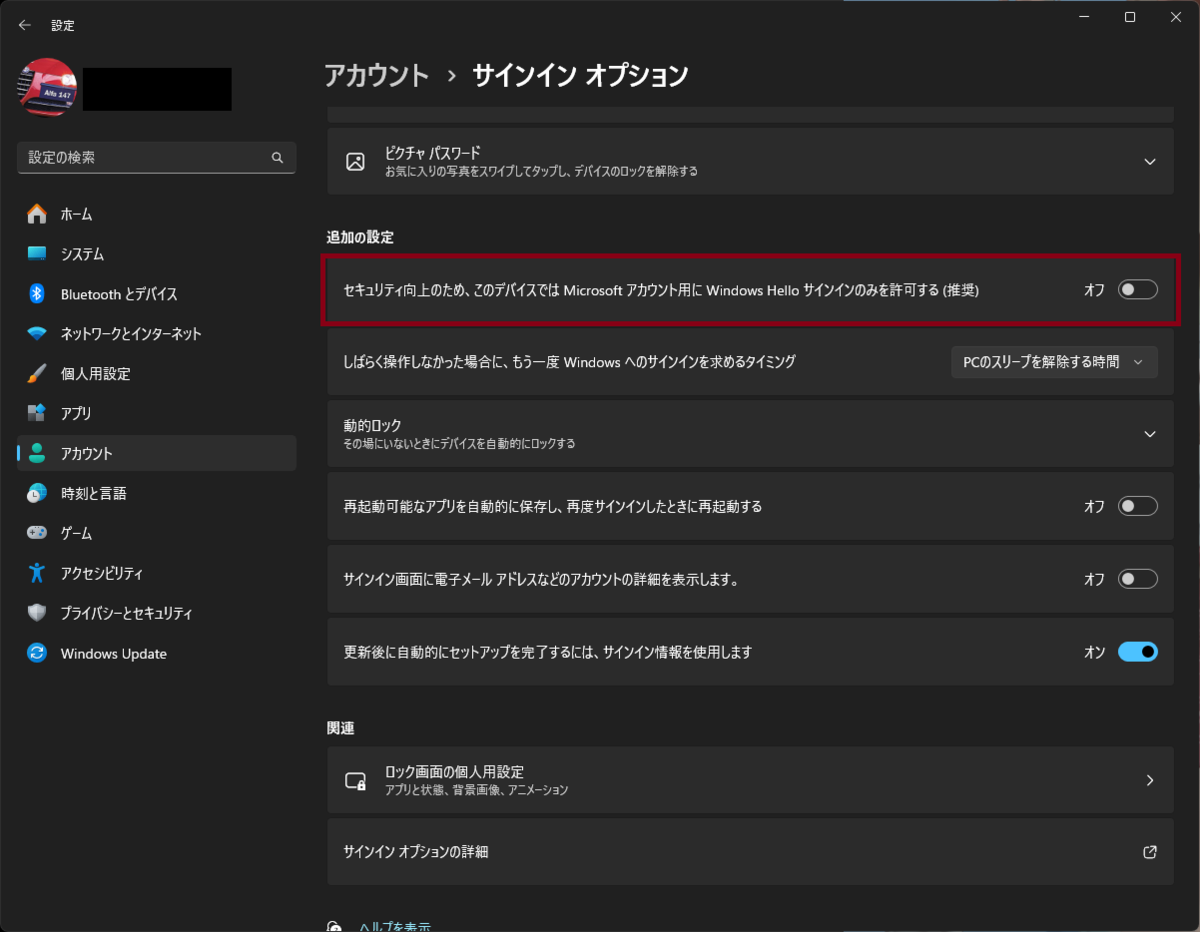This screenshot has height=932, width=1200.
Task: Click the external link icon for sign-in options details
Action: (1150, 852)
